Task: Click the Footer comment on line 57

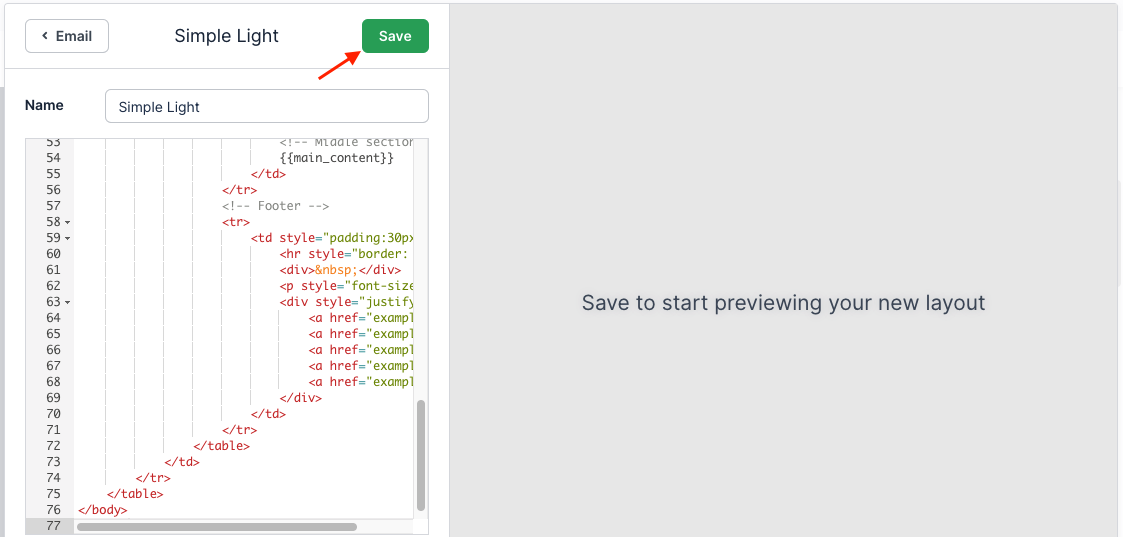Action: click(x=276, y=206)
